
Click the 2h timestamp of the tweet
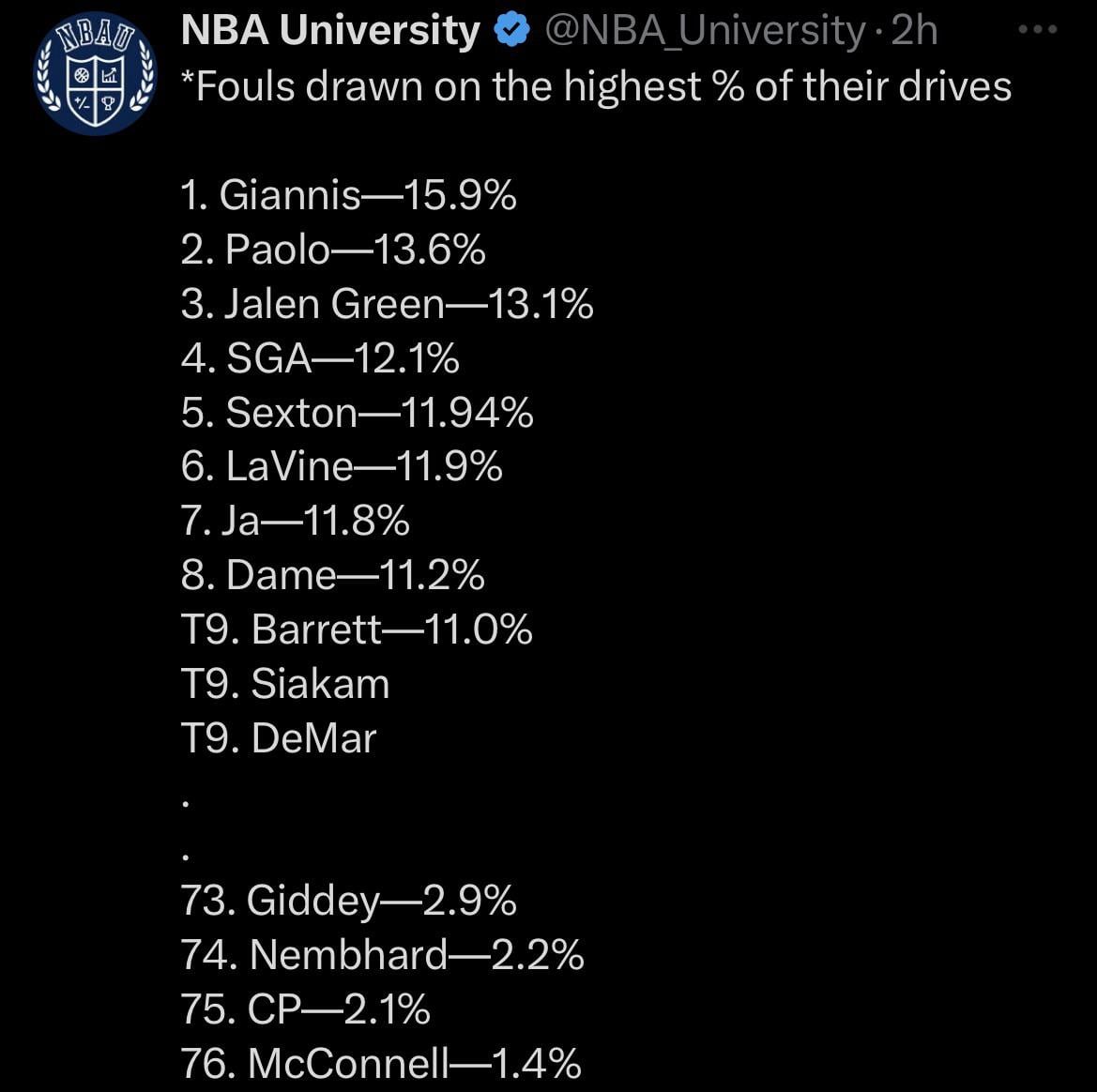click(x=914, y=31)
